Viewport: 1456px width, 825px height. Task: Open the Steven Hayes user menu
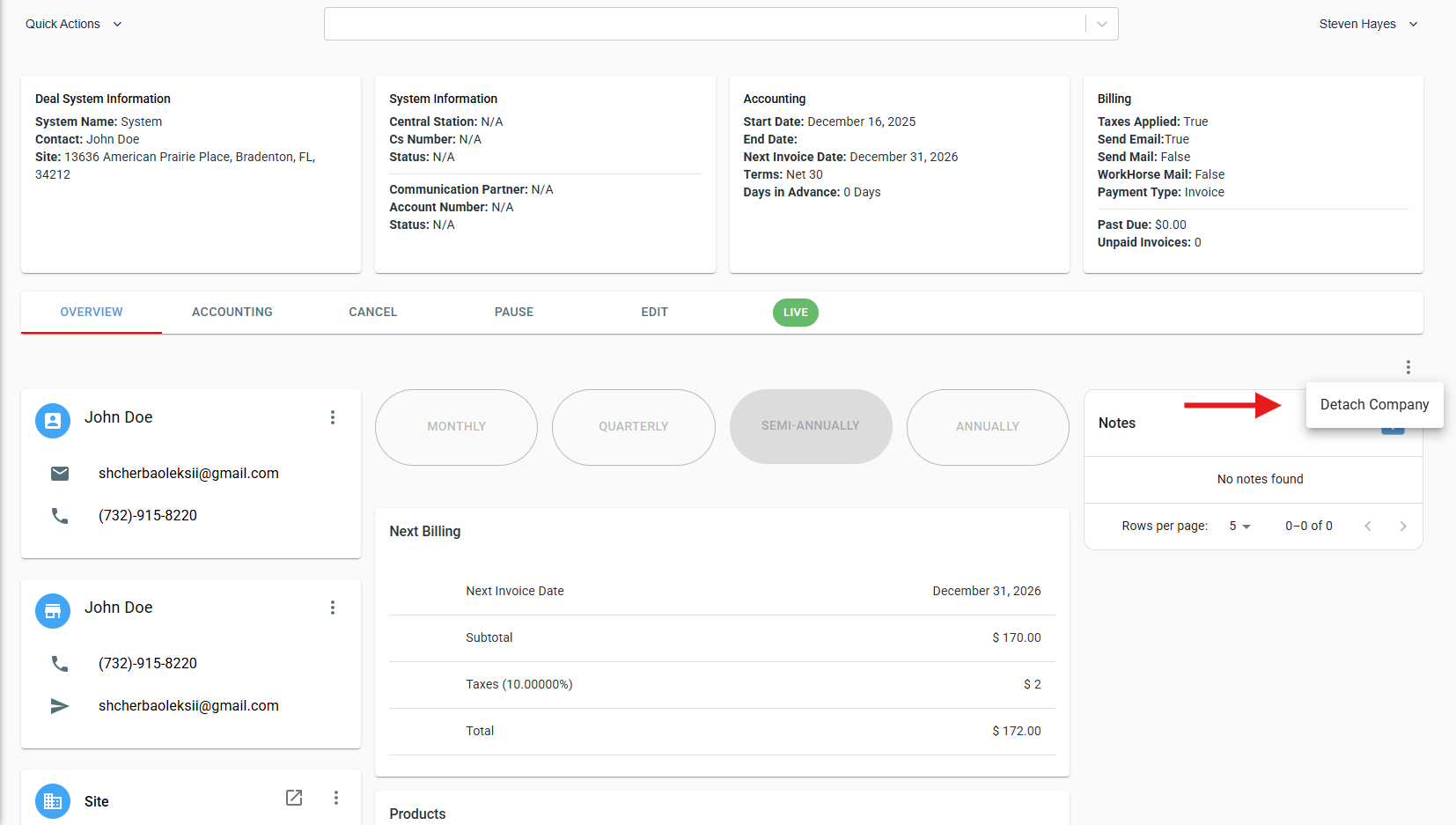click(x=1367, y=24)
